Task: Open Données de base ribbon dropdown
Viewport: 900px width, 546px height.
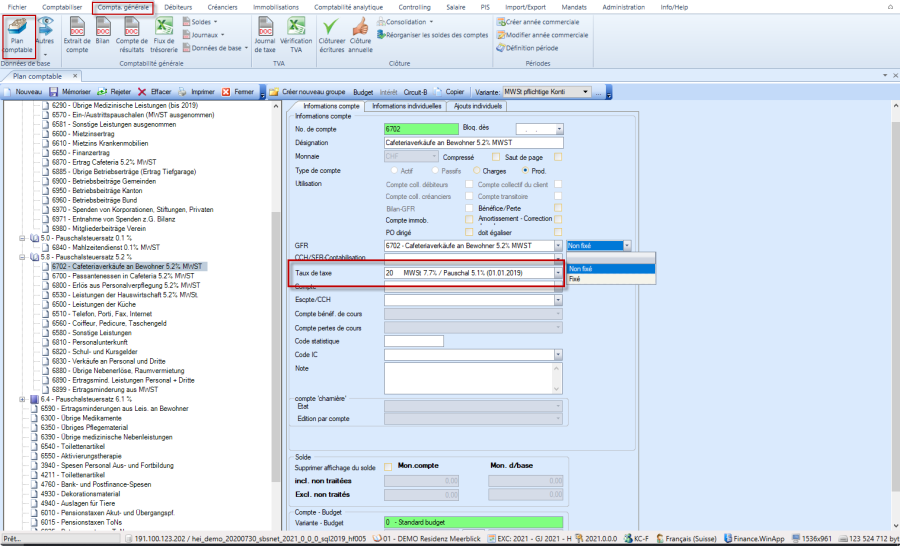Action: click(x=215, y=48)
